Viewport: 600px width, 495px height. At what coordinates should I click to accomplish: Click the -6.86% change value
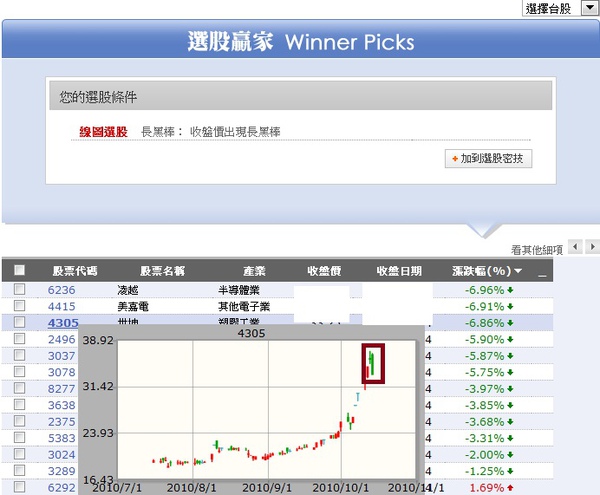pyautogui.click(x=484, y=323)
